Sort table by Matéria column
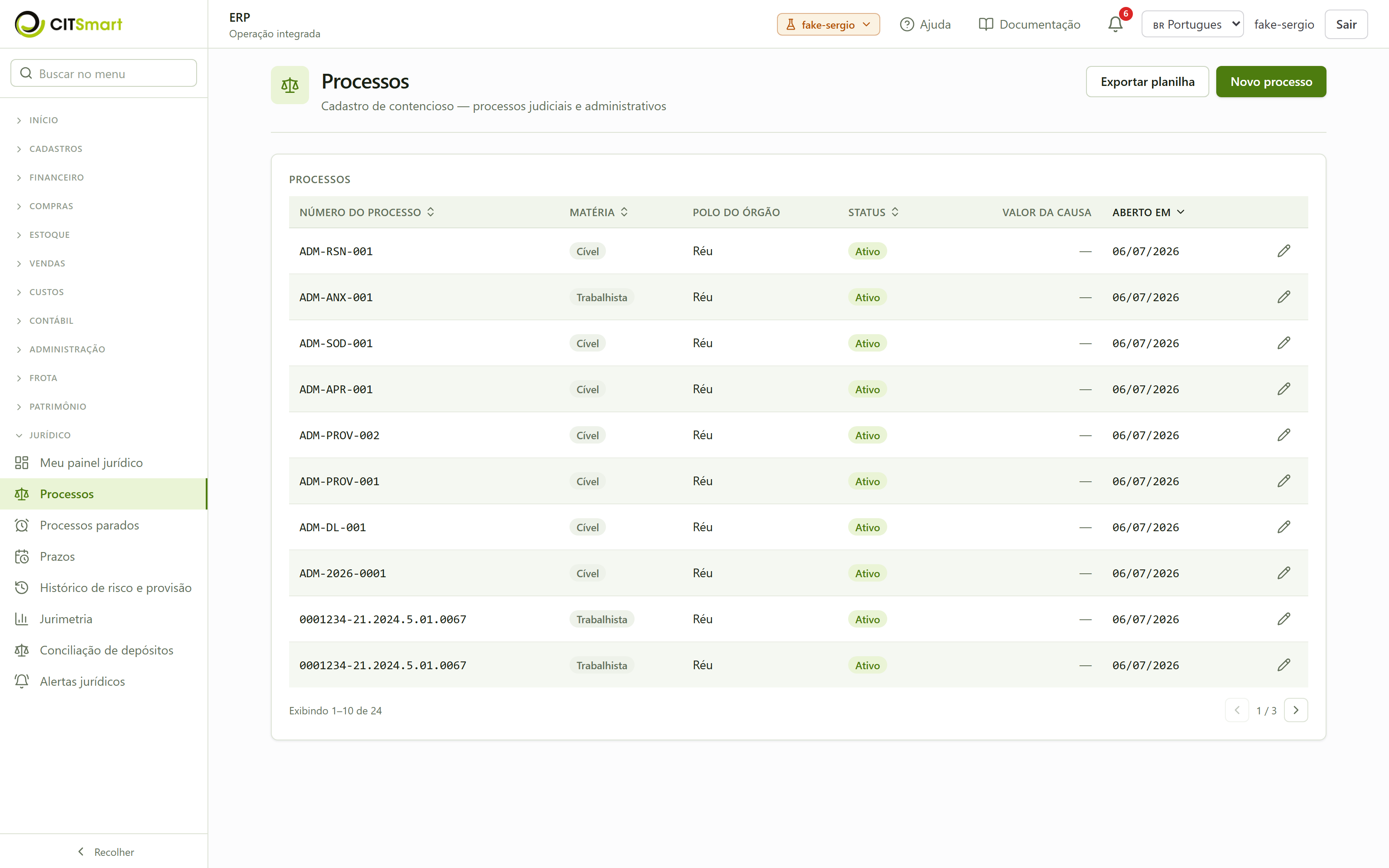Image resolution: width=1389 pixels, height=868 pixels. [599, 212]
